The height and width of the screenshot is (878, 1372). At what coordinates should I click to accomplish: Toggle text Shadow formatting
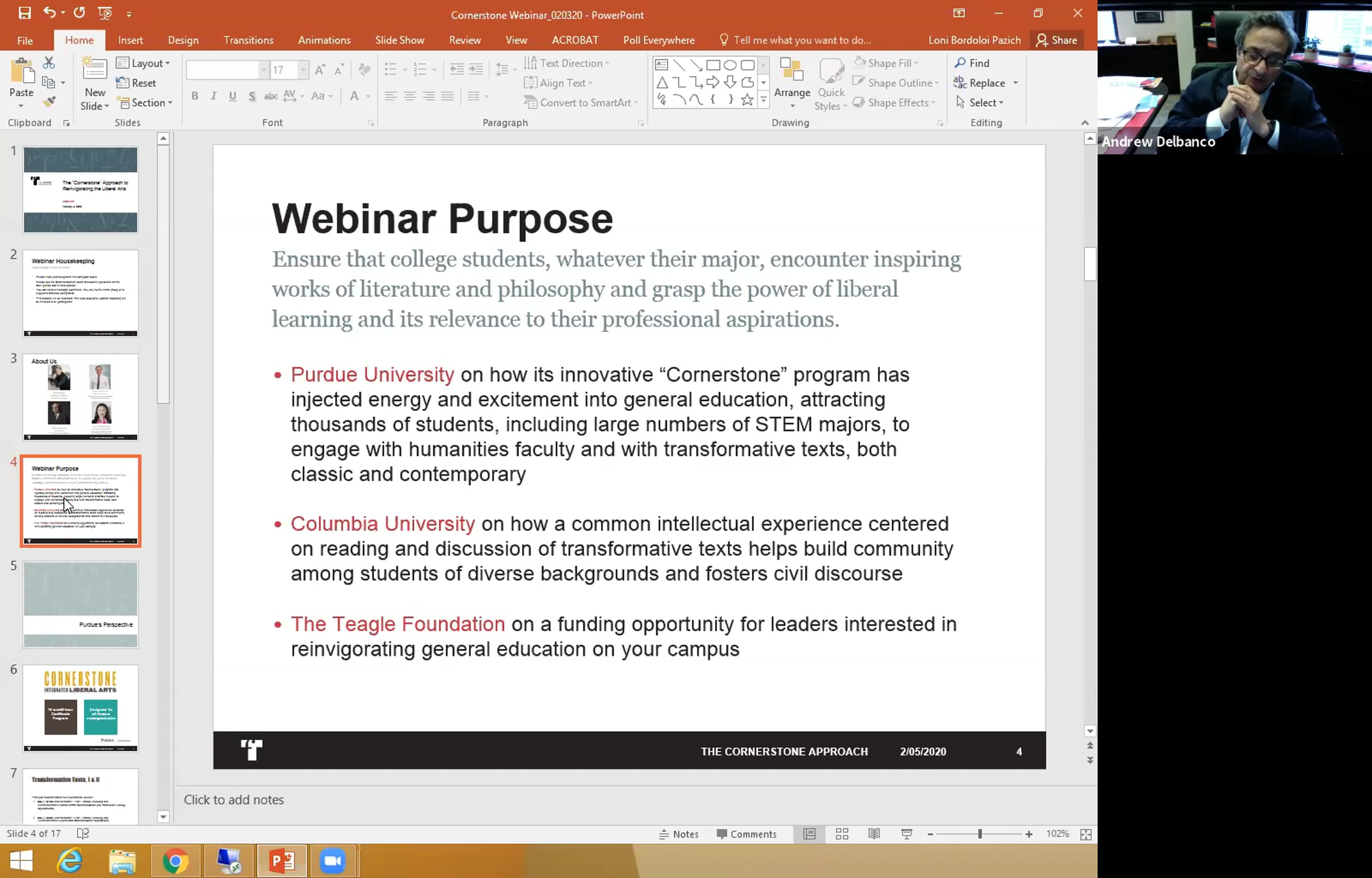tap(252, 96)
